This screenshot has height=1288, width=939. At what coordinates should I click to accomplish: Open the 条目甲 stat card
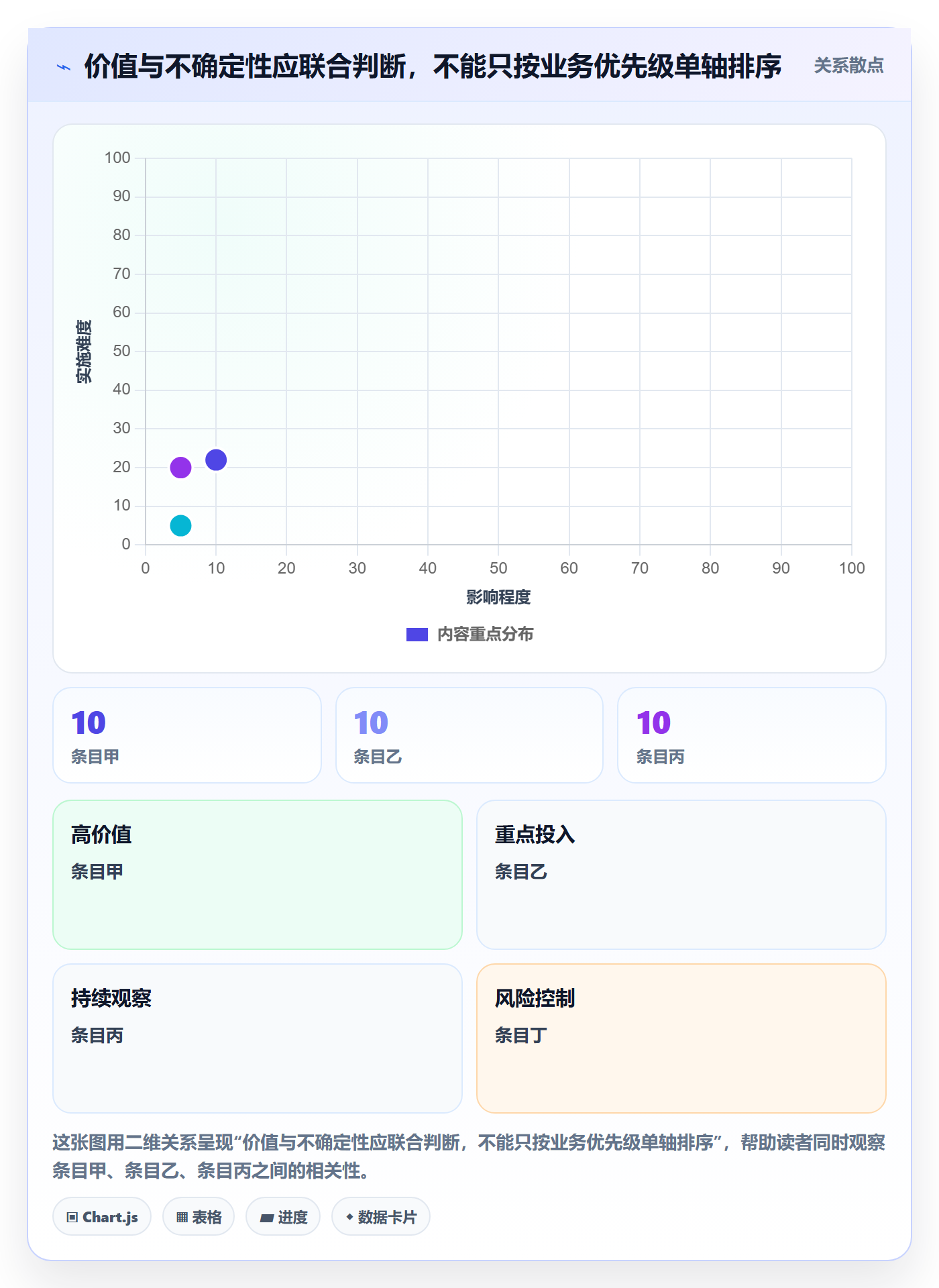click(187, 735)
